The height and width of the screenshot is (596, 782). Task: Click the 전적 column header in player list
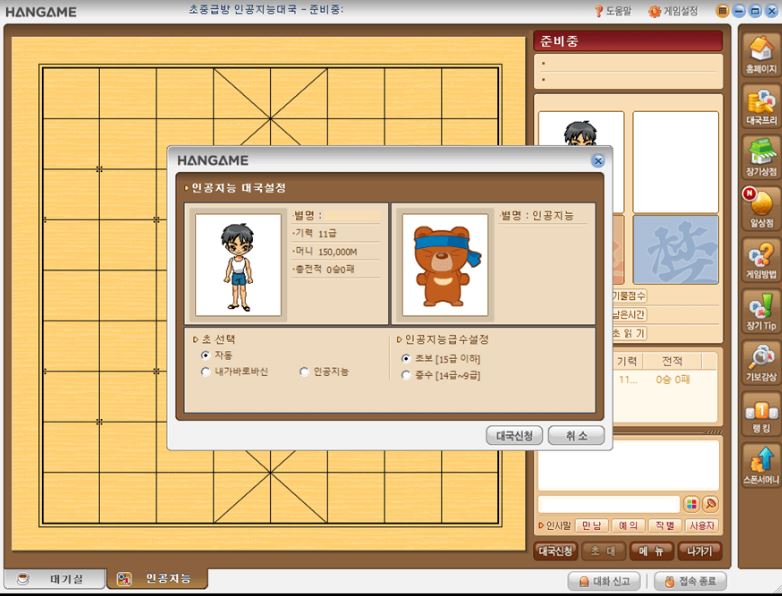point(672,361)
